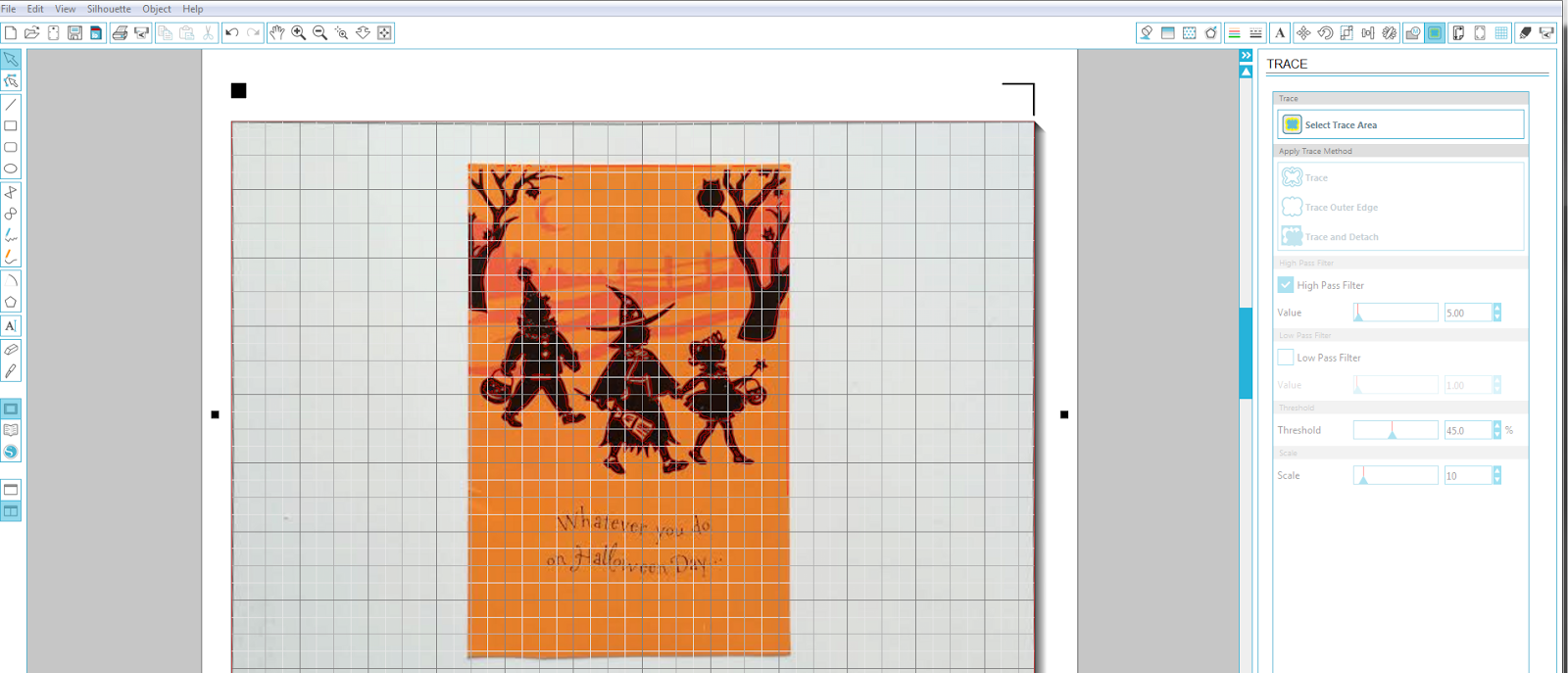Select the Draw a Polygon tool
1568x673 pixels.
click(11, 193)
